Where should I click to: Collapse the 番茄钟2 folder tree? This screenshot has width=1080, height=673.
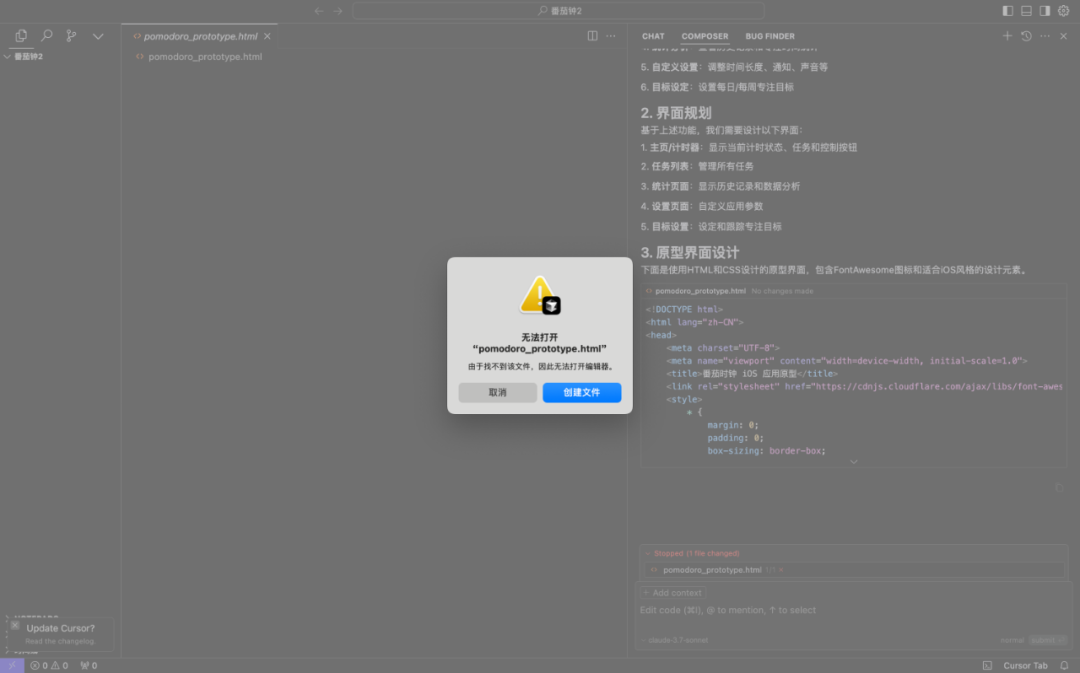[x=8, y=57]
